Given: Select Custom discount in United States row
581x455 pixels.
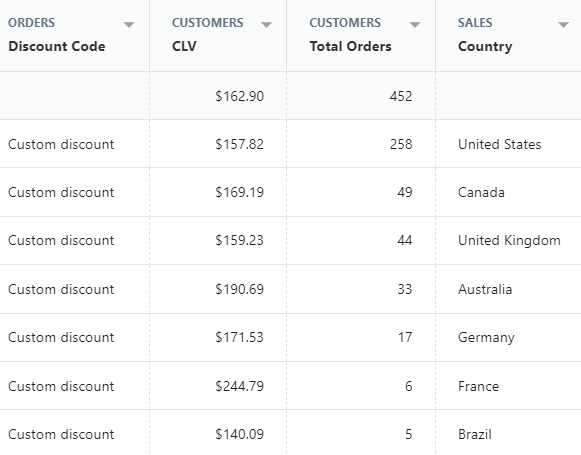Looking at the screenshot, I should tap(61, 144).
